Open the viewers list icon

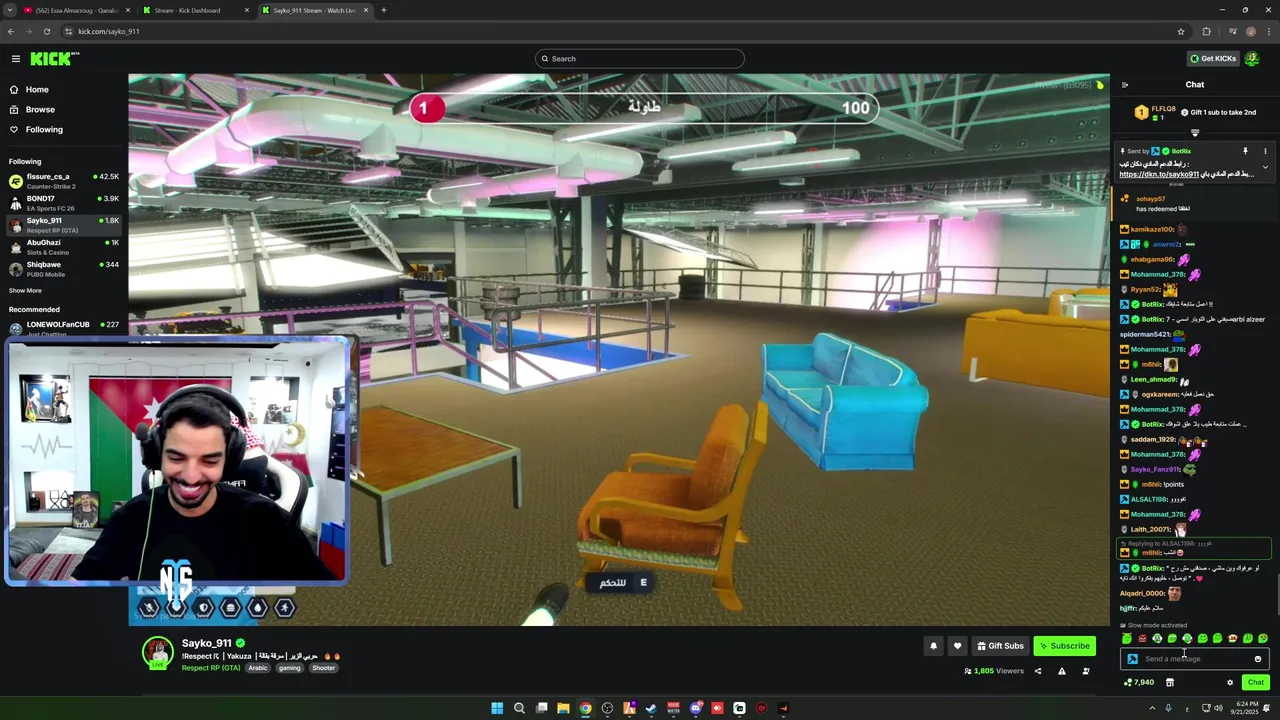click(x=1086, y=671)
